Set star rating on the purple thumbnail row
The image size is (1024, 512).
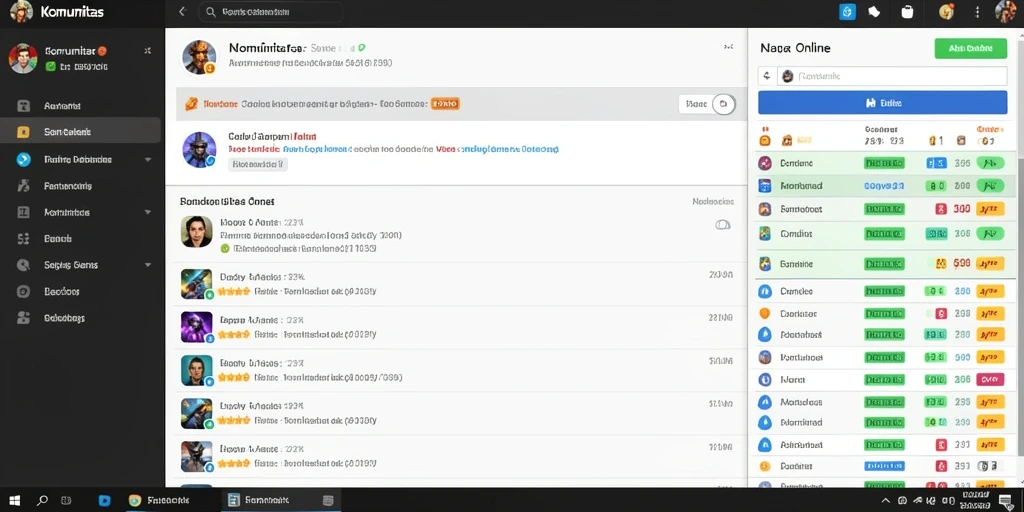coord(234,334)
